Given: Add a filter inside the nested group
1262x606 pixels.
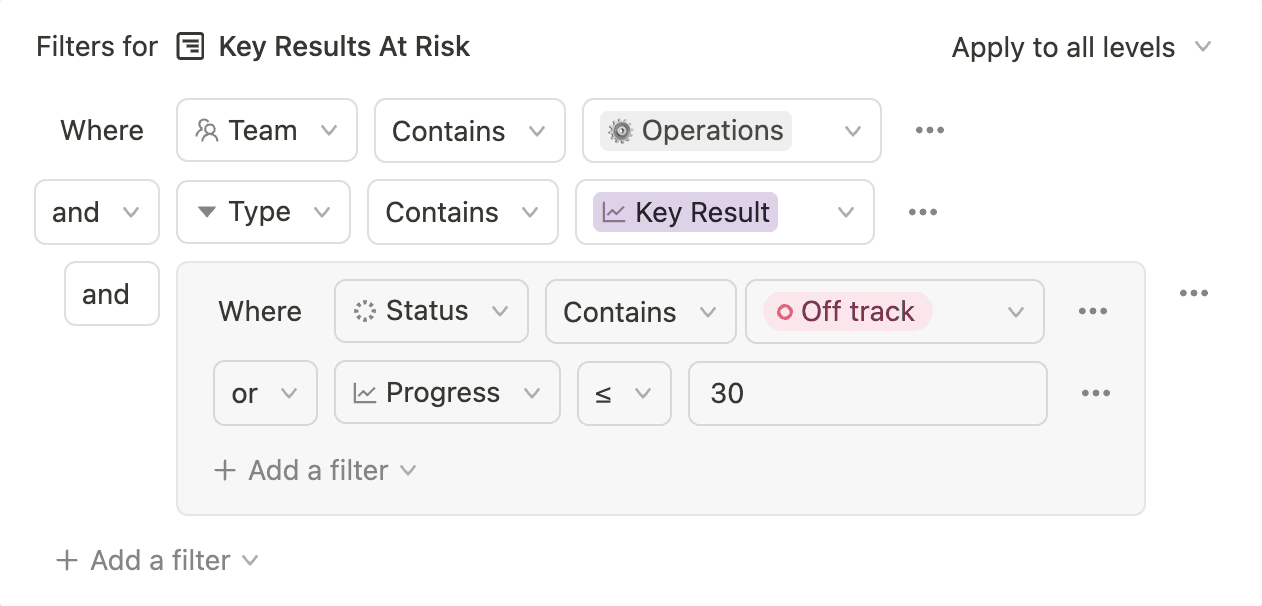Looking at the screenshot, I should click(x=303, y=470).
